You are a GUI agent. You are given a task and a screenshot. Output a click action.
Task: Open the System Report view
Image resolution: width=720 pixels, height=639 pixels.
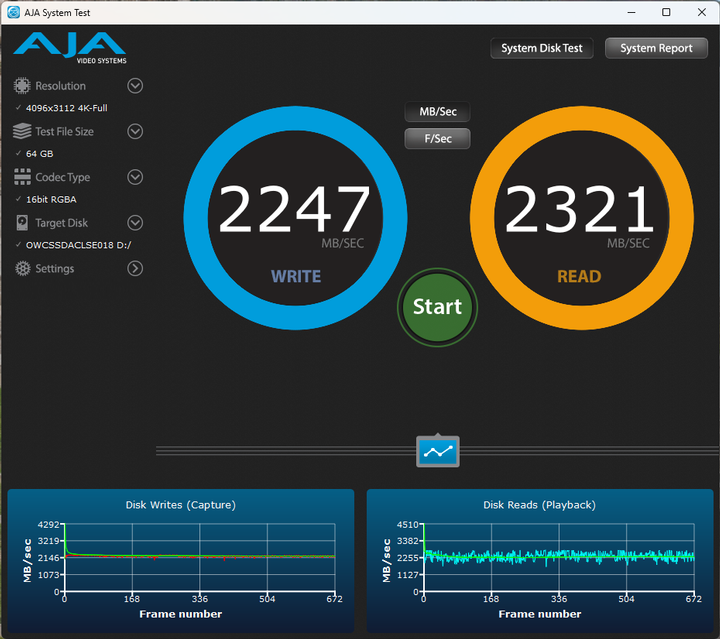(656, 48)
